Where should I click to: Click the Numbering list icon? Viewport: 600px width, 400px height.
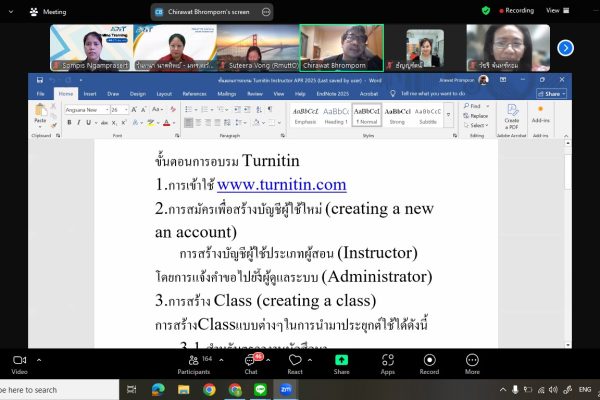click(204, 109)
